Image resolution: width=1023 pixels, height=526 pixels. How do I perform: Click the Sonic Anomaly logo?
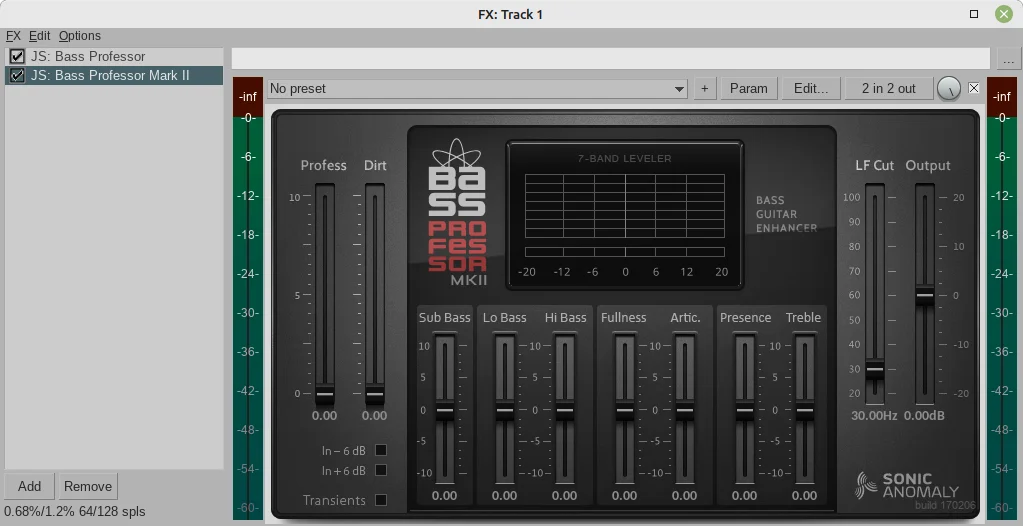(908, 486)
